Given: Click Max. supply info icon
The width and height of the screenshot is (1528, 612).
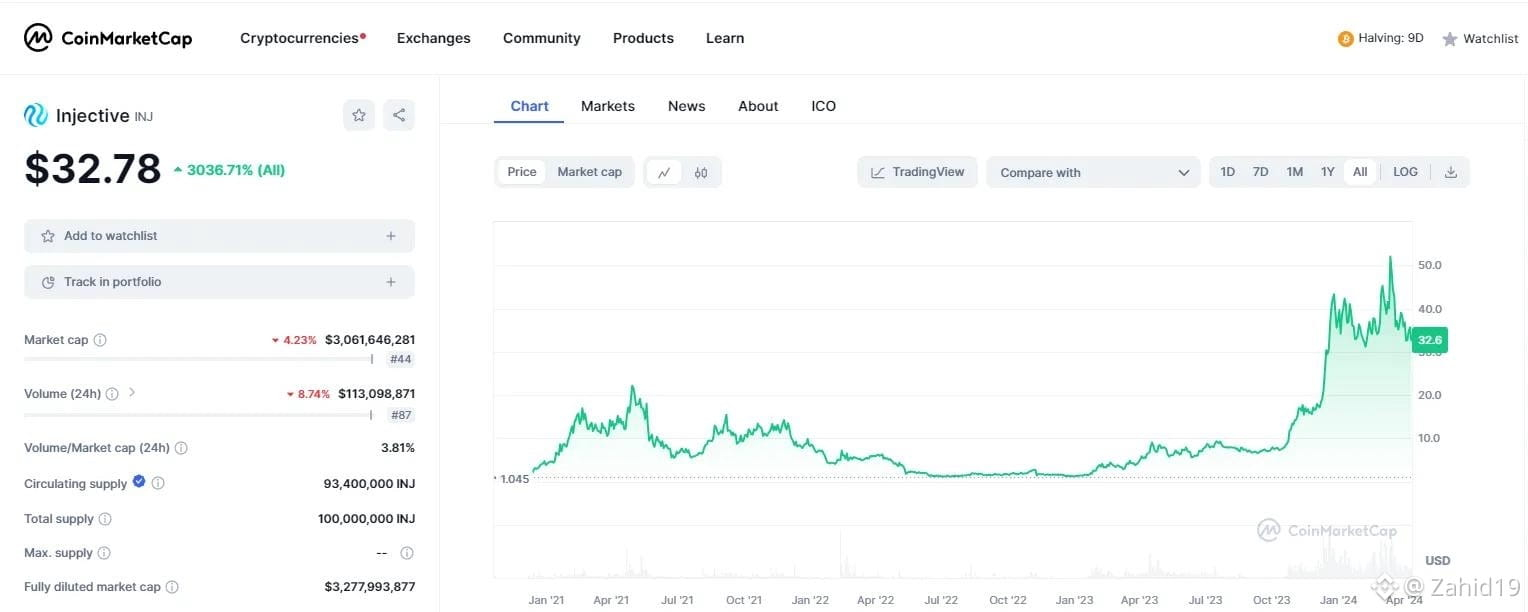Looking at the screenshot, I should pyautogui.click(x=104, y=553).
